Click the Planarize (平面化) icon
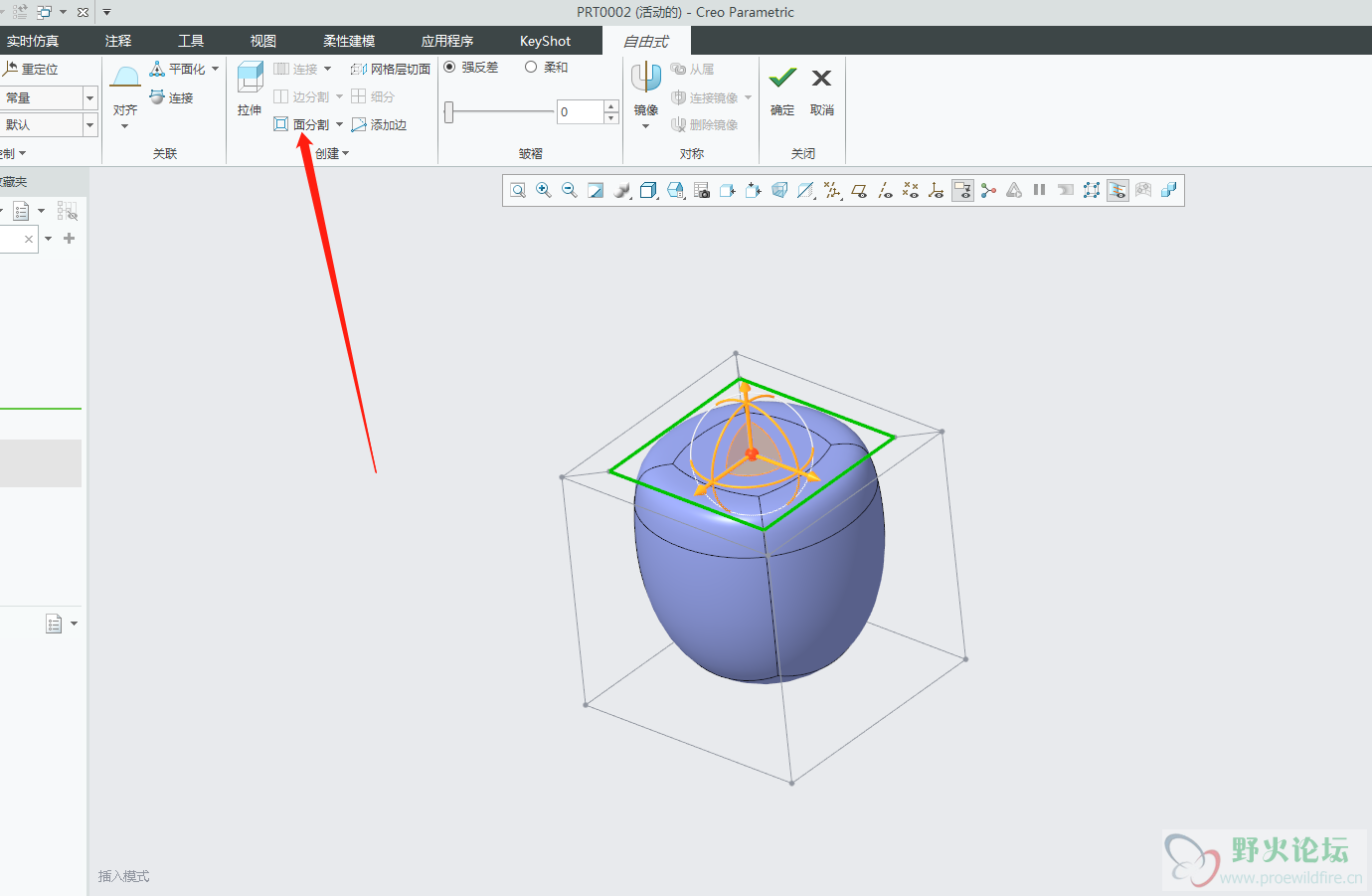 [157, 69]
